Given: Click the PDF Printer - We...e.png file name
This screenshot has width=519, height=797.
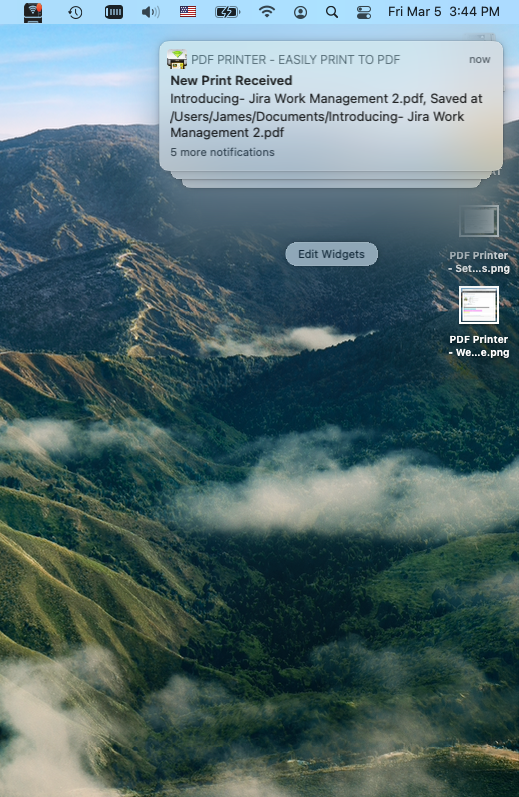Looking at the screenshot, I should pos(479,346).
